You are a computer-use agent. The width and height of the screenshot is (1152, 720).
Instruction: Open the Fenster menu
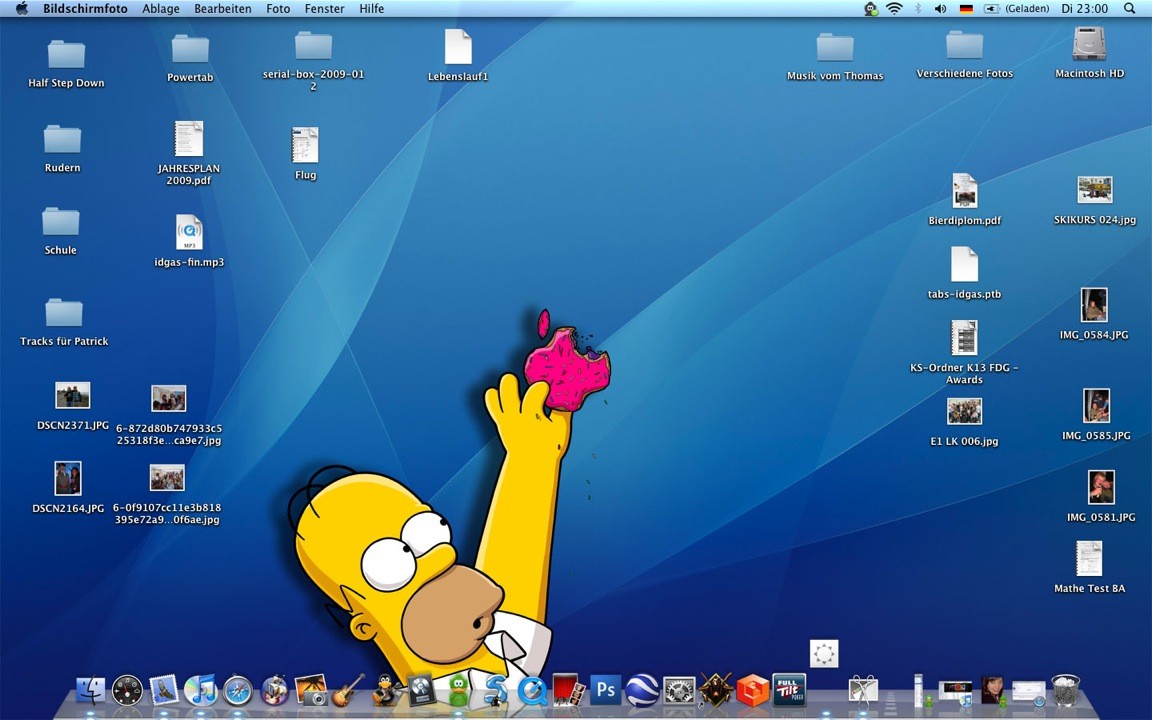pos(325,9)
